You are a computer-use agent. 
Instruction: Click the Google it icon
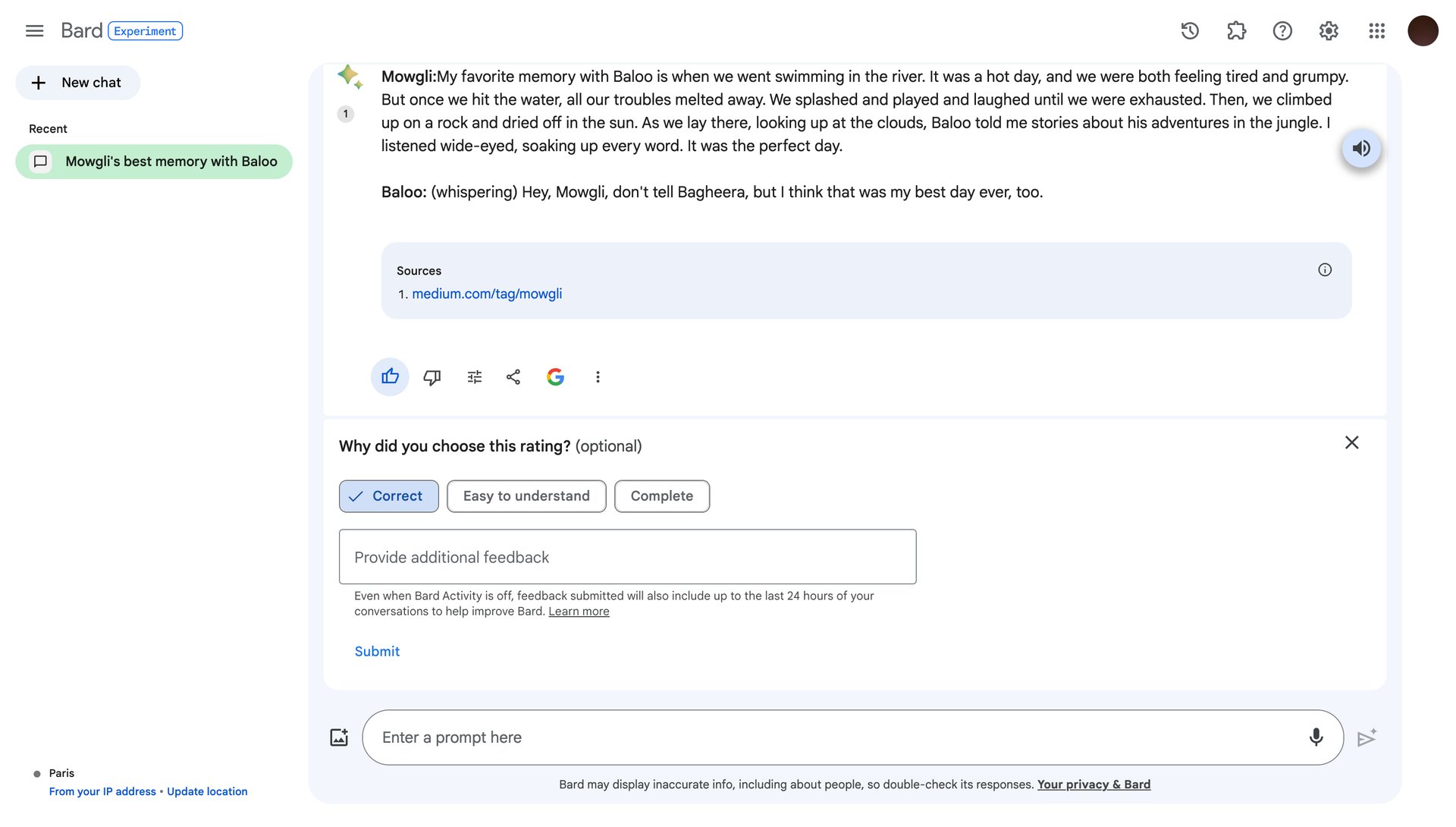click(x=555, y=377)
